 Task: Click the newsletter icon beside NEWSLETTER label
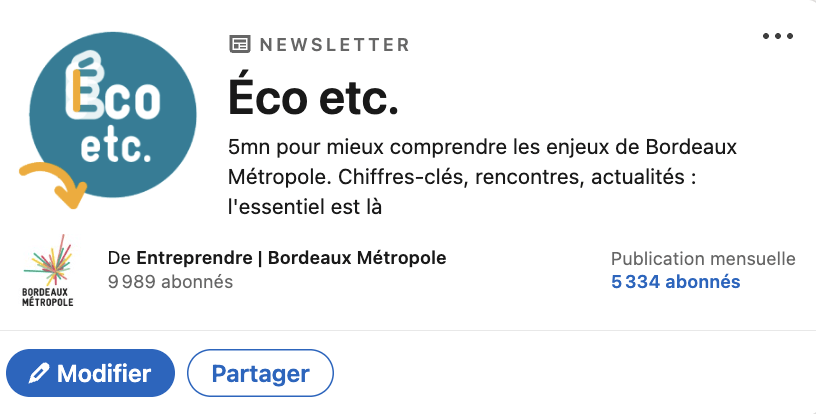click(x=240, y=44)
